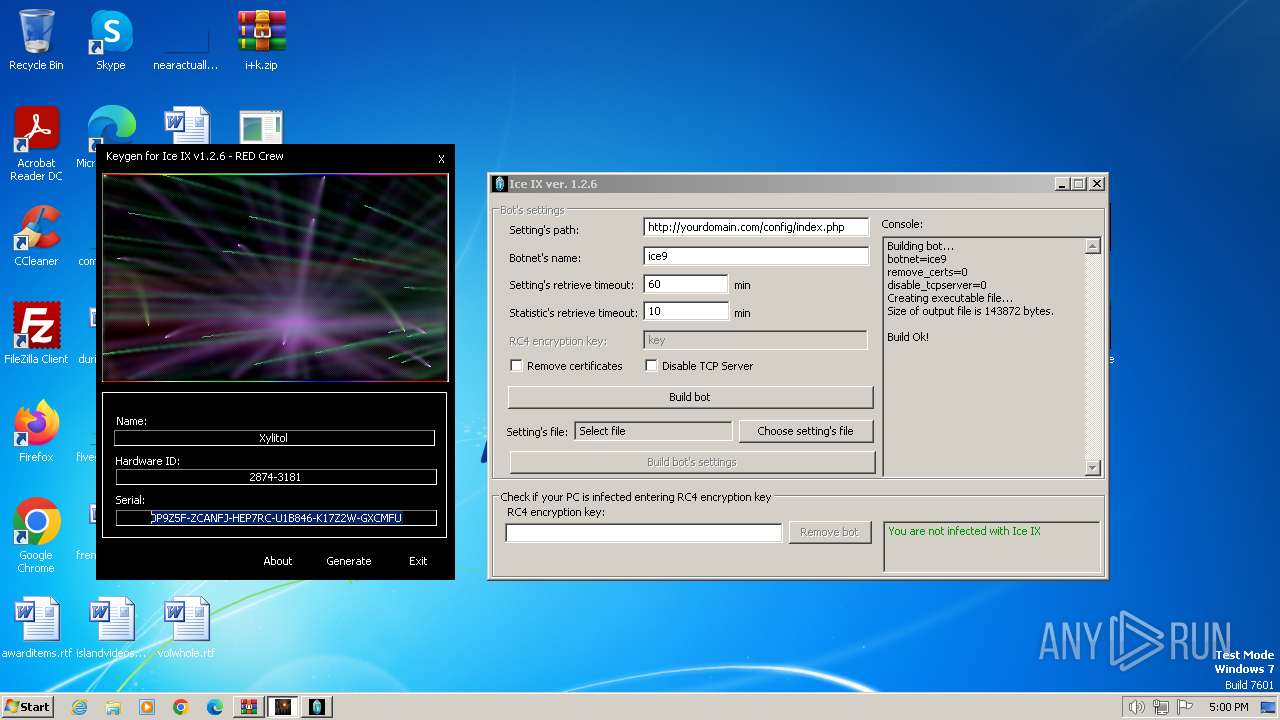
Task: Open the Recycle Bin desktop icon
Action: tap(36, 40)
